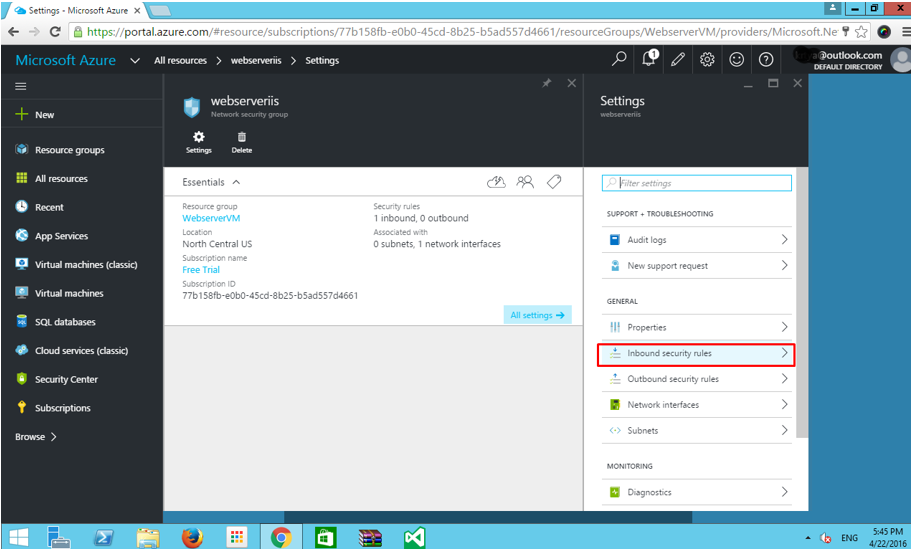The width and height of the screenshot is (912, 549).
Task: Open Network interfaces setting
Action: tap(697, 405)
